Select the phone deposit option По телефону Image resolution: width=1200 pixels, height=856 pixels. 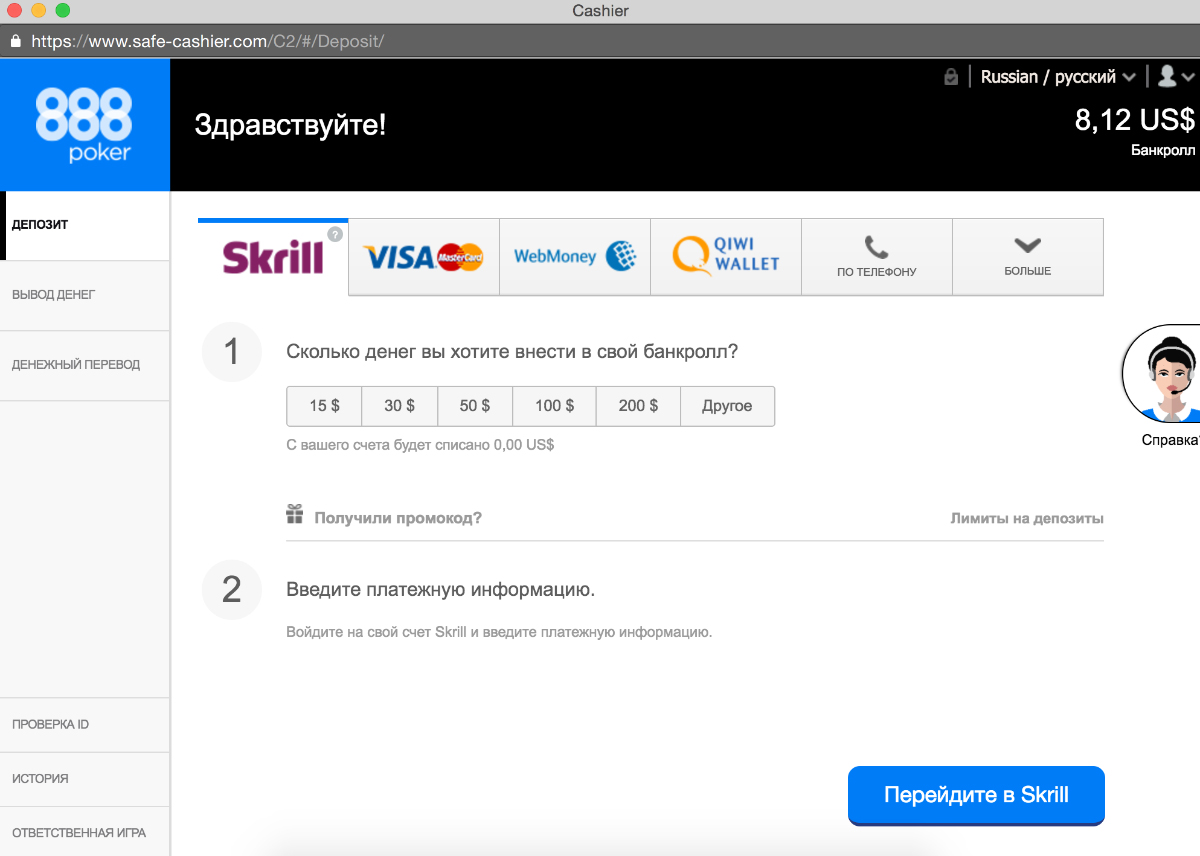[876, 256]
